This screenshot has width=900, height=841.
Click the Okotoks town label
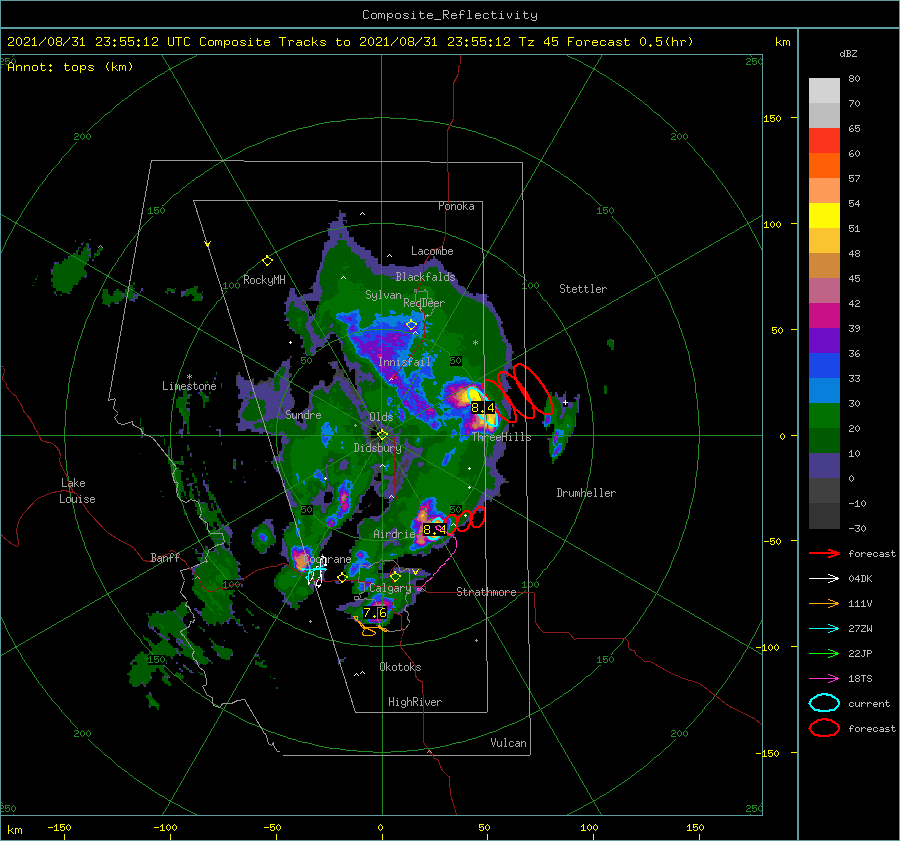pos(400,667)
